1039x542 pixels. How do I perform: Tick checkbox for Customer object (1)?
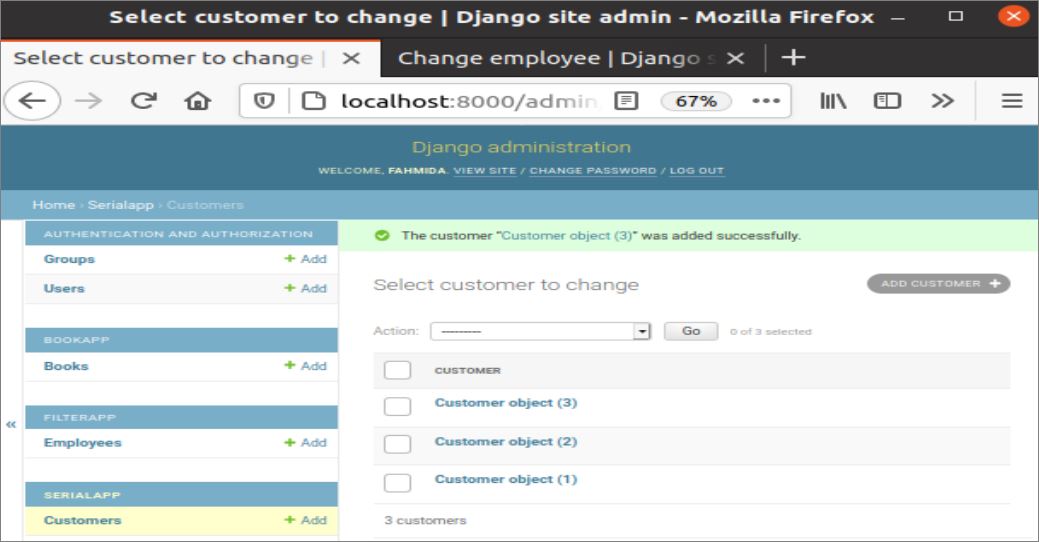tap(397, 483)
